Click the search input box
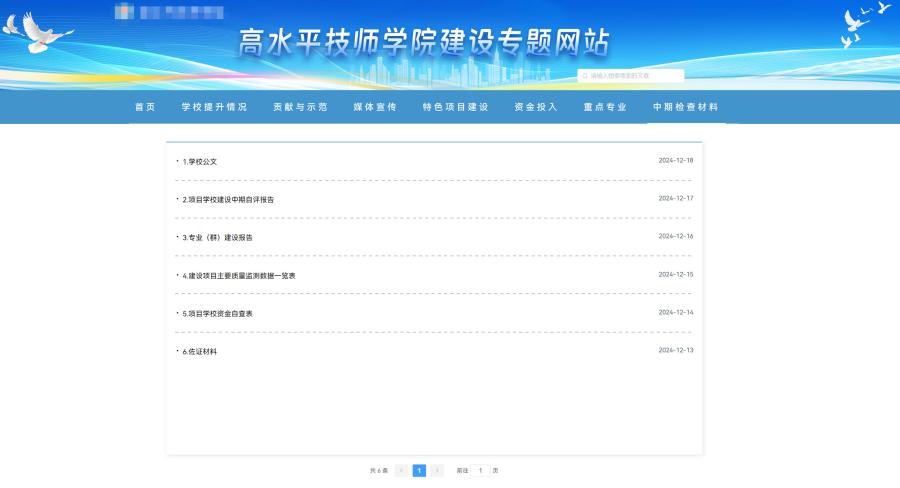This screenshot has width=900, height=488. [x=635, y=76]
